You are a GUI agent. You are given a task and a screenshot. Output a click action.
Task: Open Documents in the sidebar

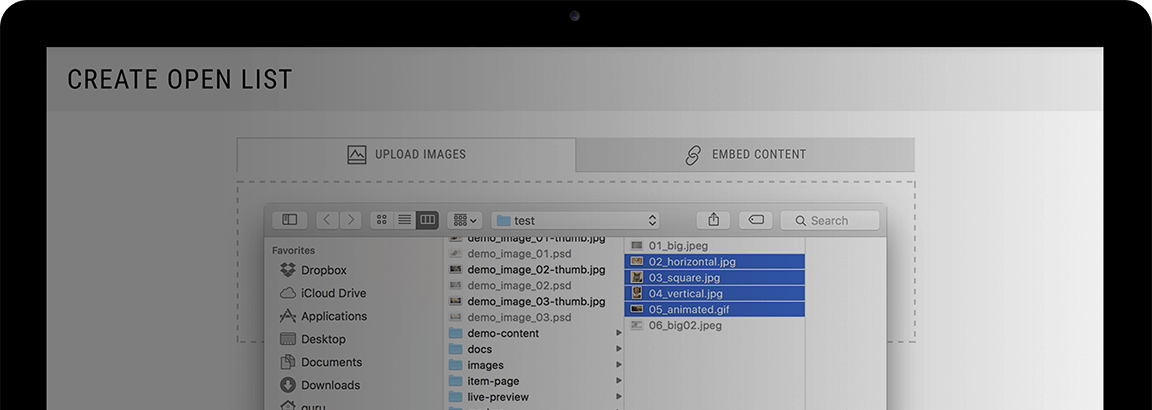(x=321, y=362)
